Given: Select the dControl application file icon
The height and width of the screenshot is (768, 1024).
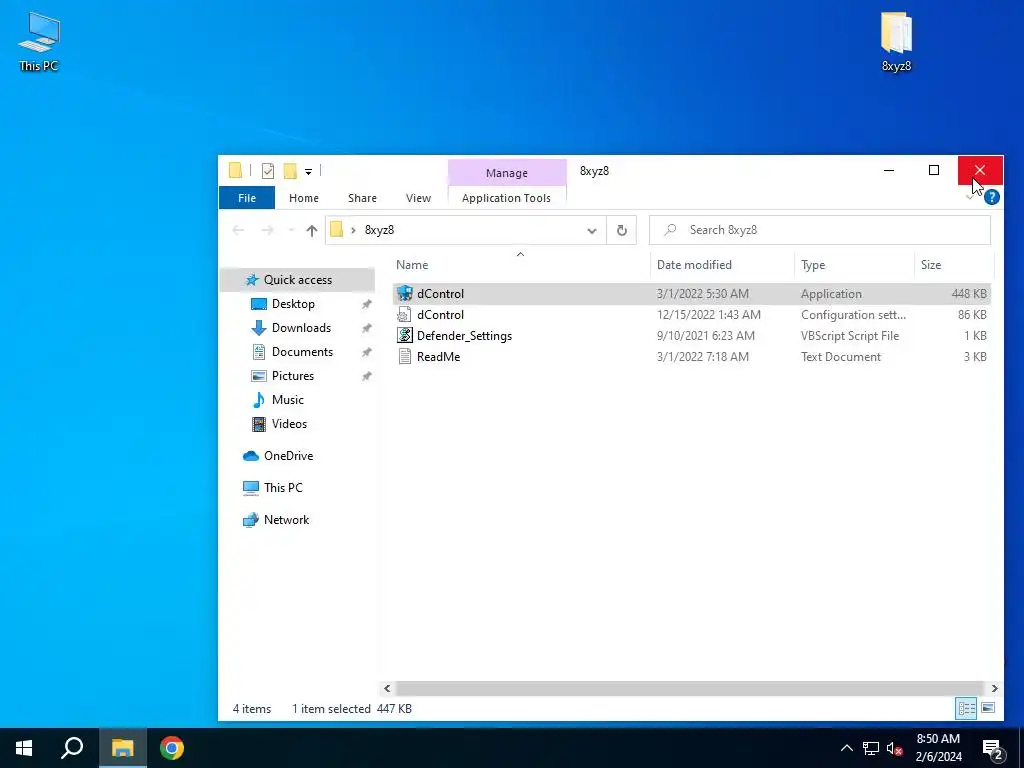Looking at the screenshot, I should (404, 294).
